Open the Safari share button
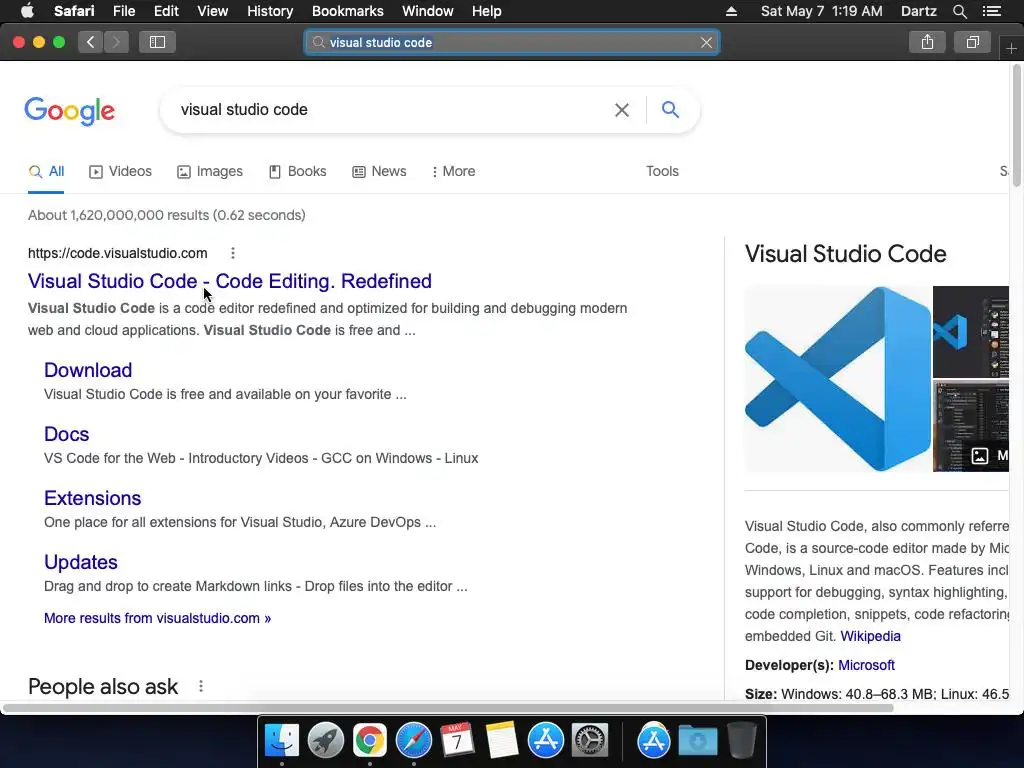Screen dimensions: 1024x768 927,42
